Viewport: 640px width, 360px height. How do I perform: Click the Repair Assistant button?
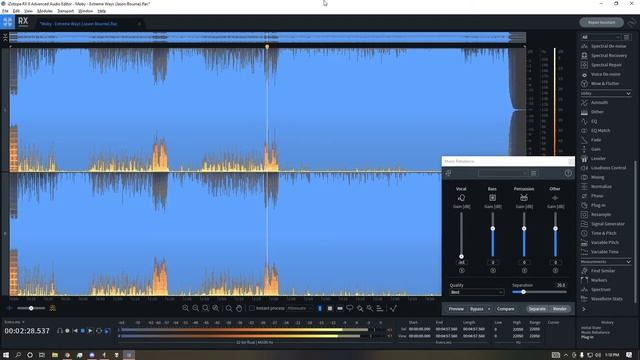click(601, 22)
